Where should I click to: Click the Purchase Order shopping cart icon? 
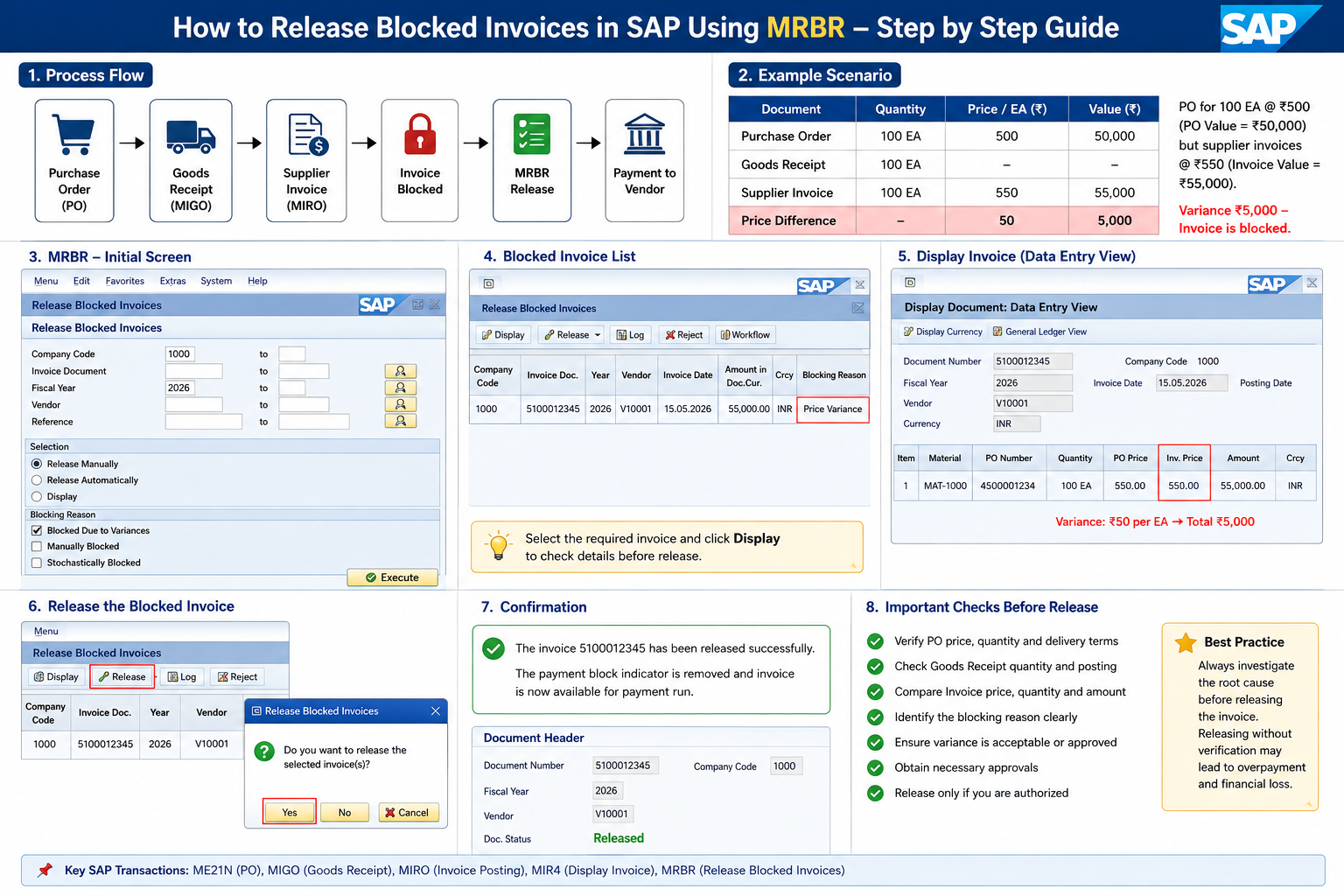pyautogui.click(x=73, y=134)
